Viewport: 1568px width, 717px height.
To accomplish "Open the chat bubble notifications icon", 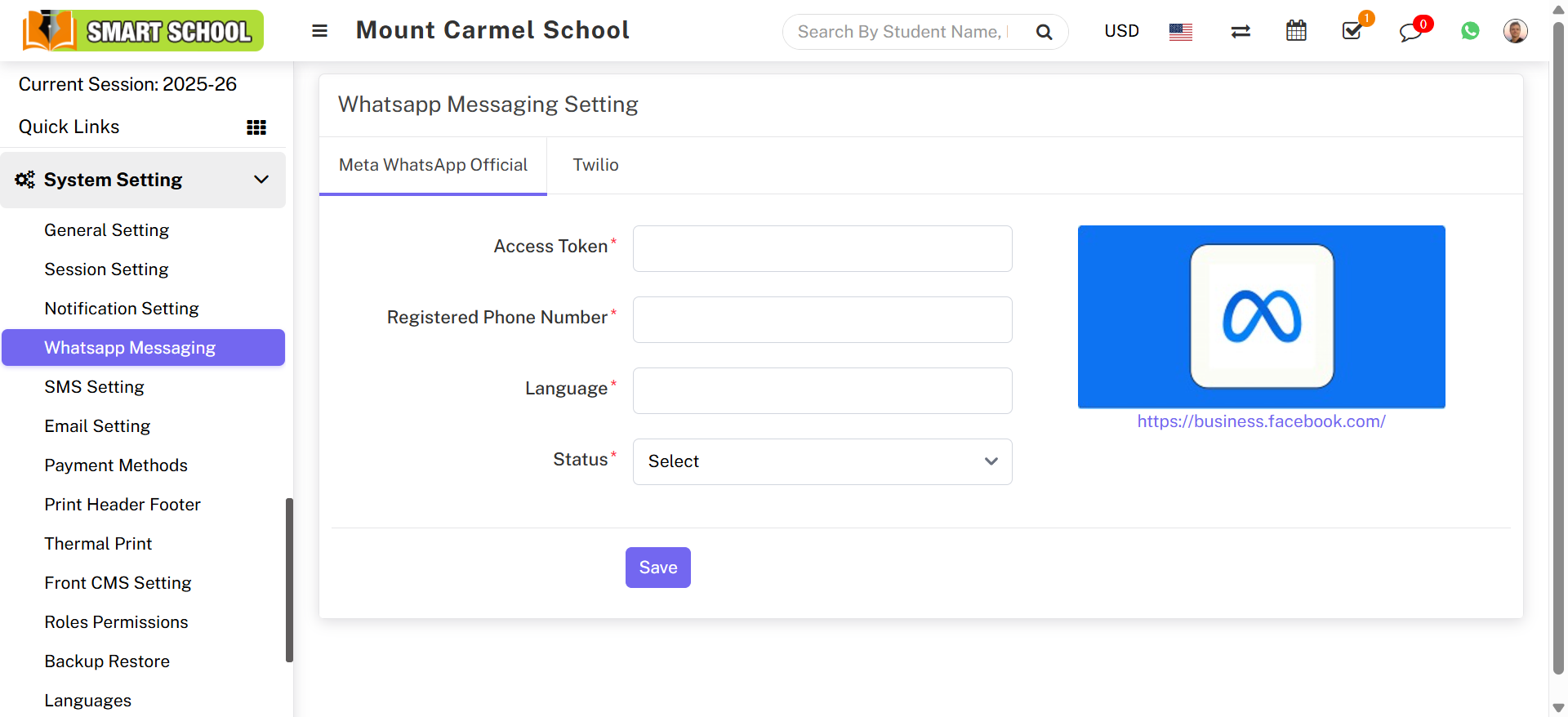I will [x=1410, y=32].
